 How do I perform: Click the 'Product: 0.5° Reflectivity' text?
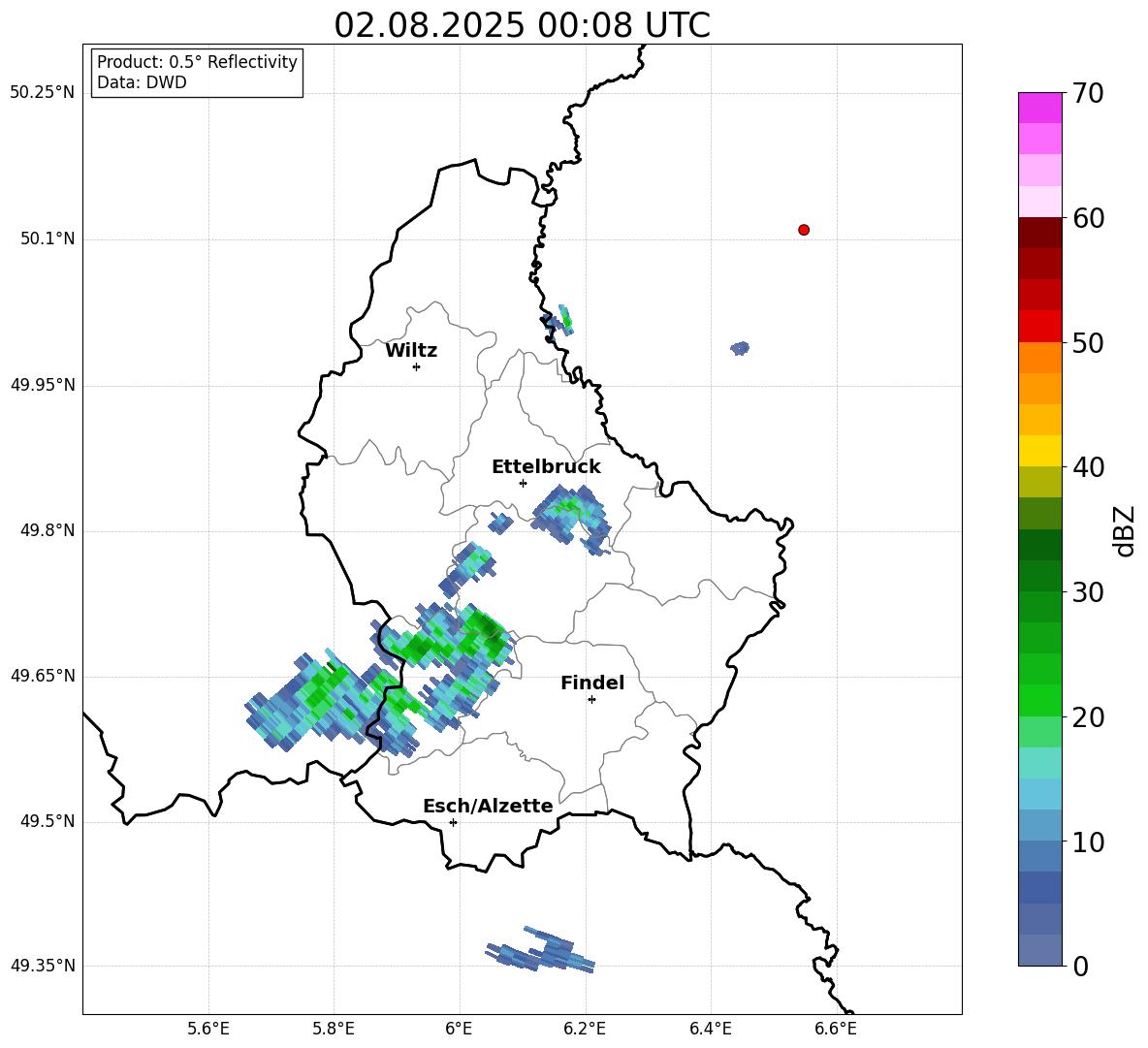click(197, 61)
